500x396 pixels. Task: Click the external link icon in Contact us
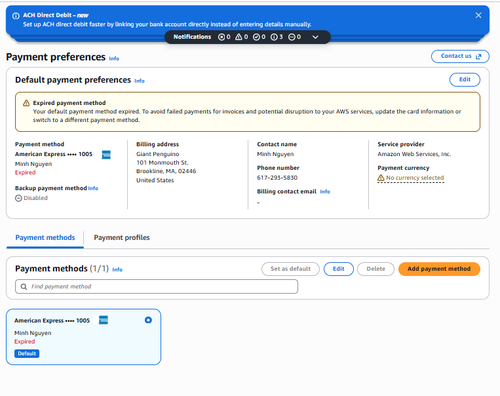click(479, 56)
